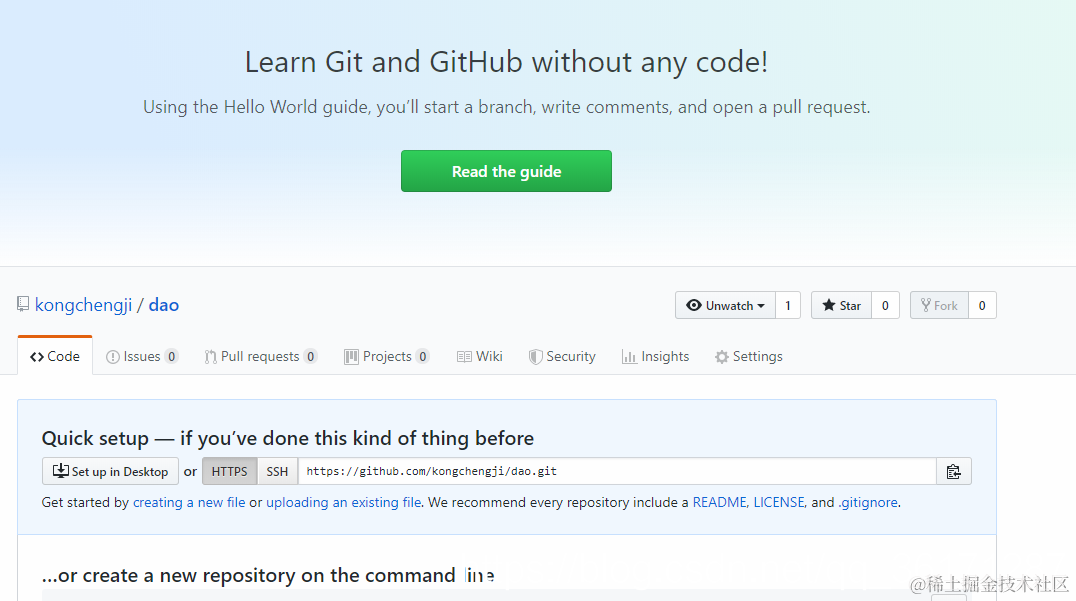
Task: Click the watchers count 1
Action: 788,305
